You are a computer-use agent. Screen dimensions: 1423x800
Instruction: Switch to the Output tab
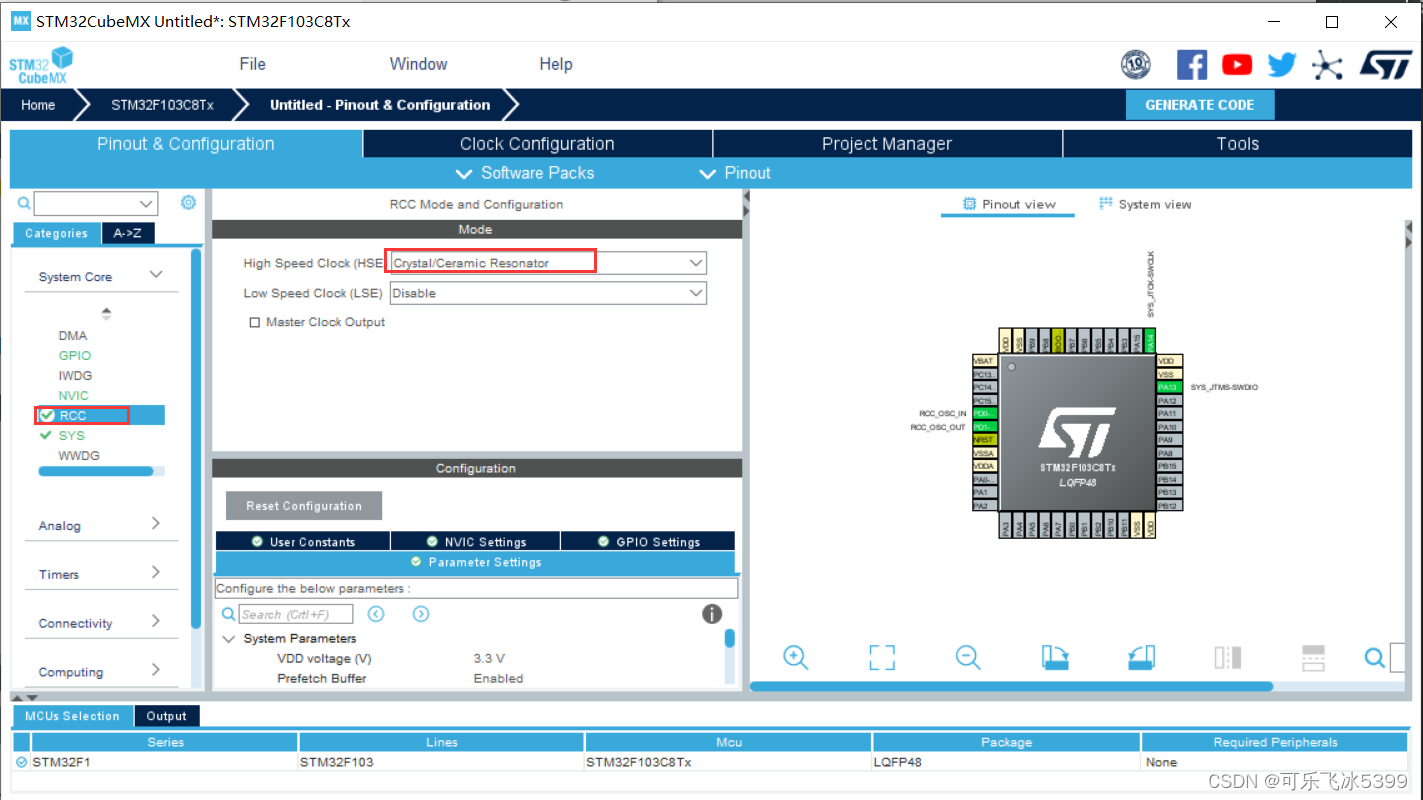(x=167, y=716)
